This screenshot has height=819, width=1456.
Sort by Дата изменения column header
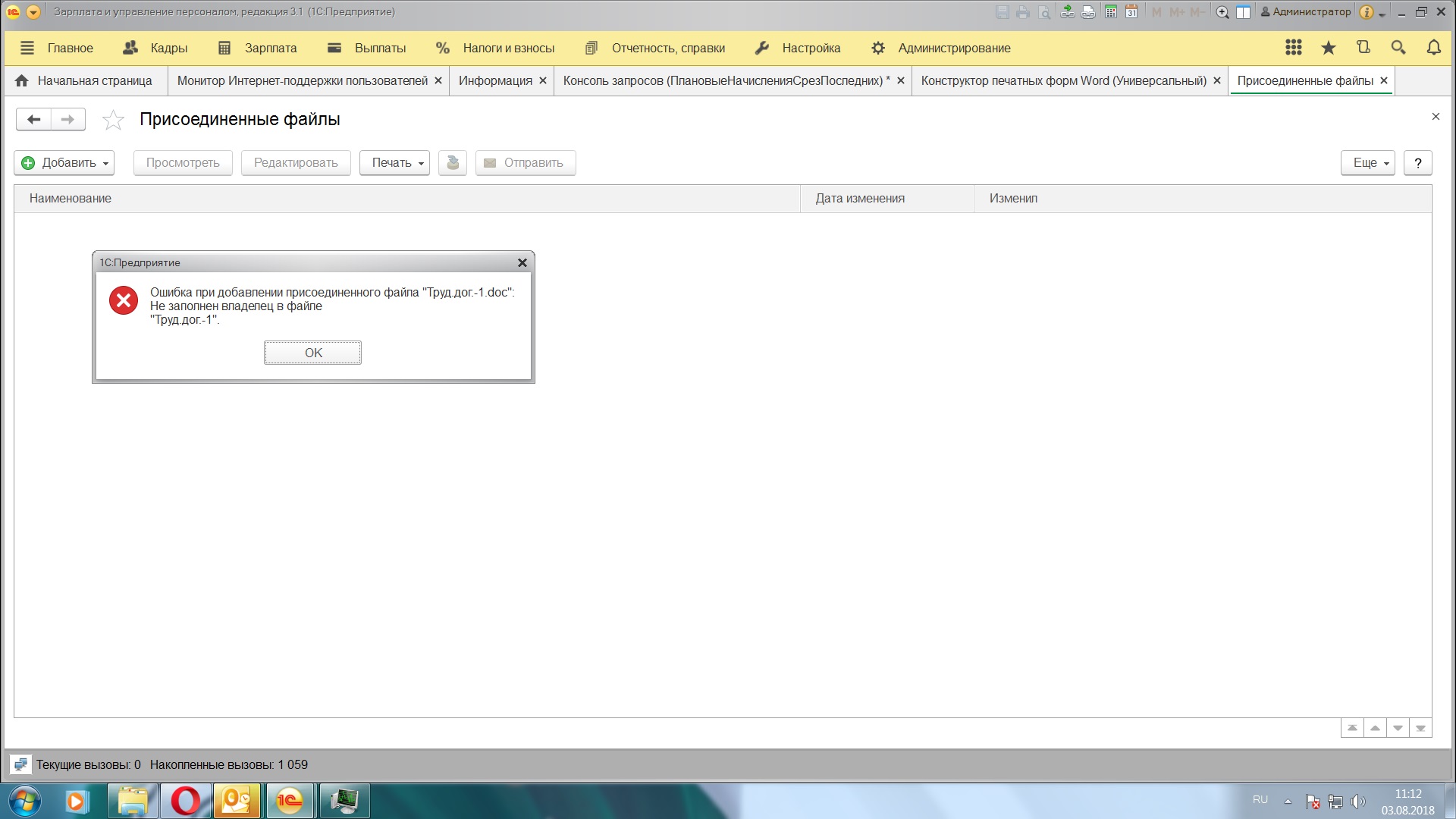pos(887,199)
